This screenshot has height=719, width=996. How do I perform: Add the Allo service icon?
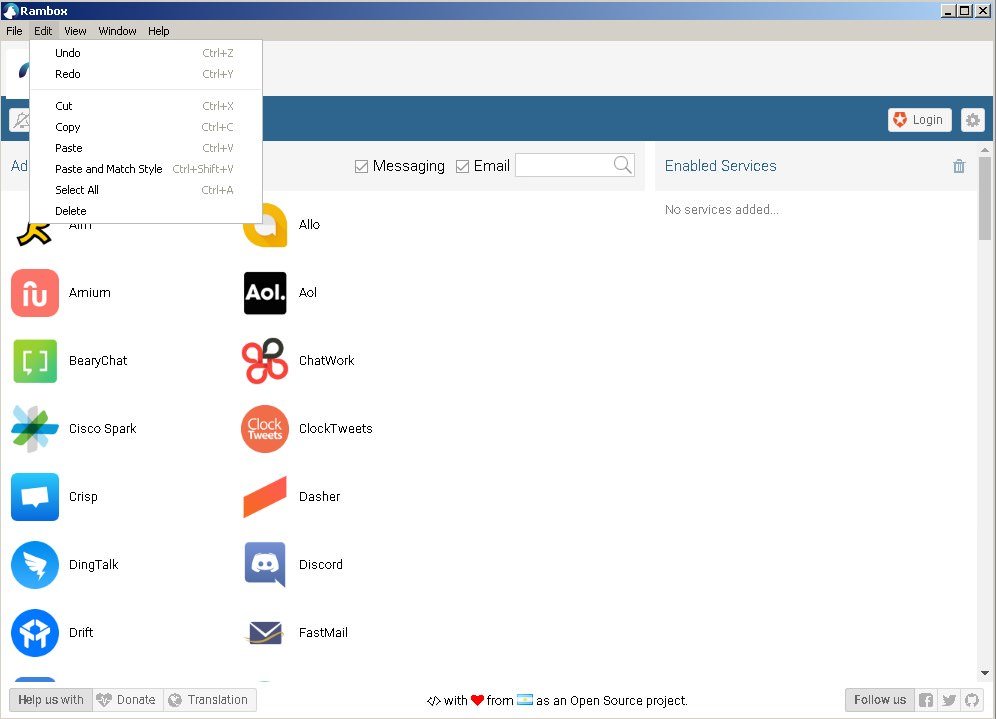pyautogui.click(x=265, y=225)
